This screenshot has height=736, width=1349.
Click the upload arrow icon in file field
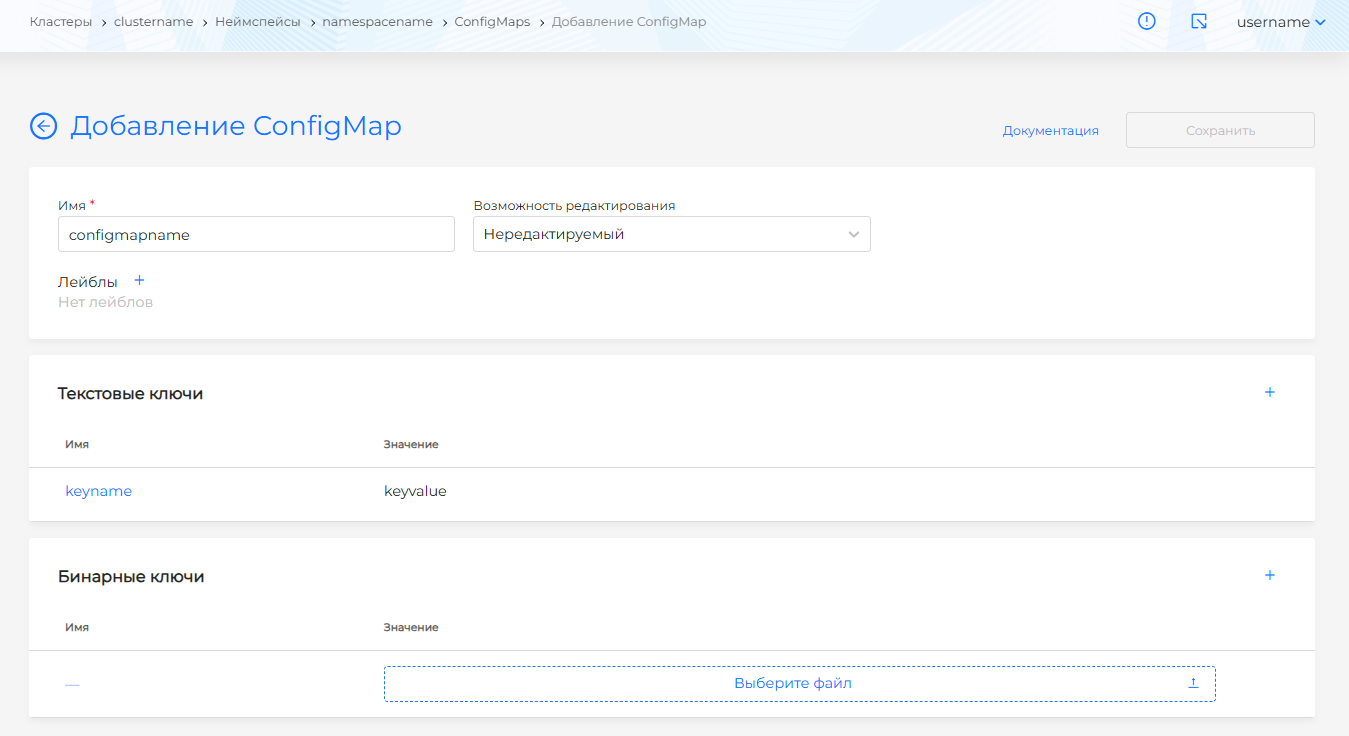(x=1193, y=683)
